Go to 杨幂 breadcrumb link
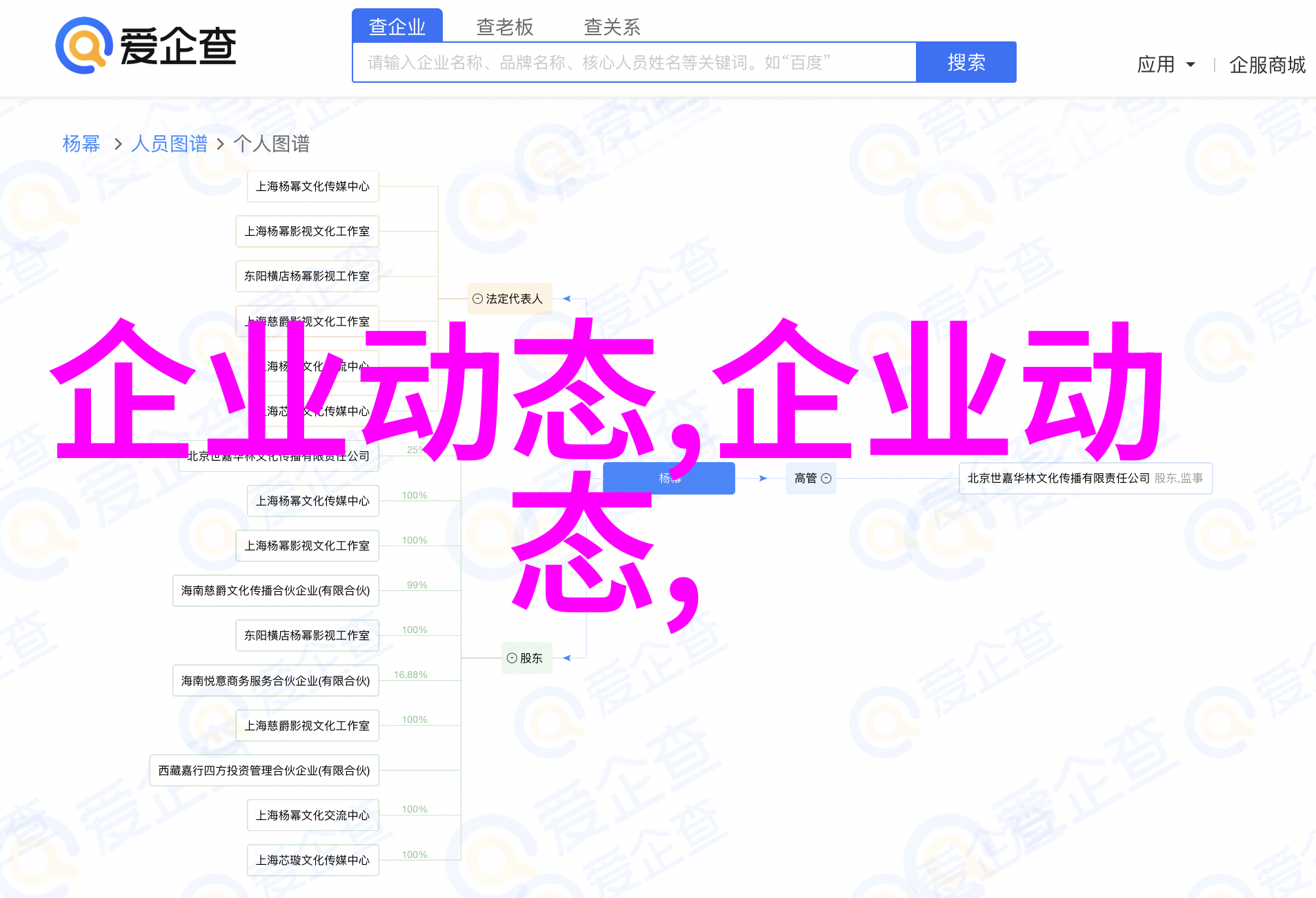The width and height of the screenshot is (1316, 898). coord(81,143)
